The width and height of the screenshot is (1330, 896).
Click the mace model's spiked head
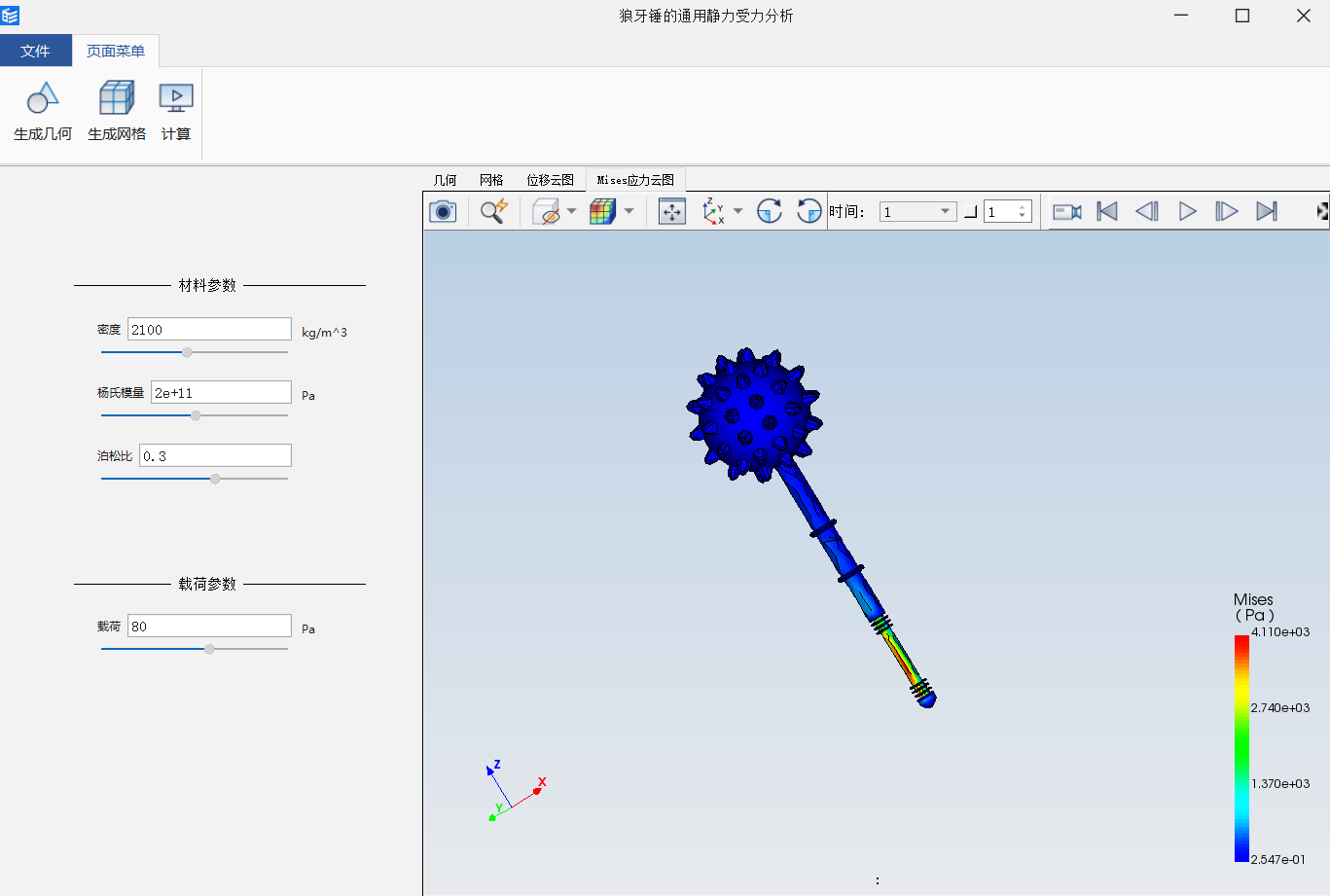(x=754, y=413)
